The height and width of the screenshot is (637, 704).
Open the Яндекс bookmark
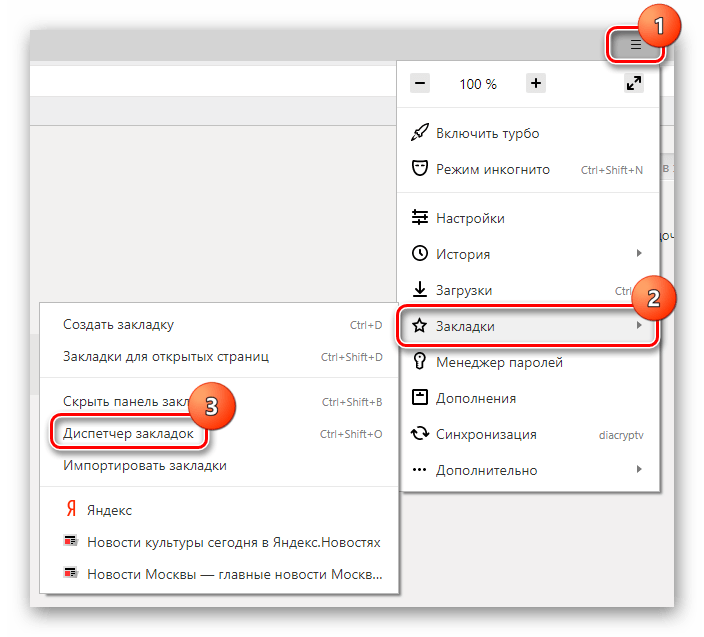219,510
